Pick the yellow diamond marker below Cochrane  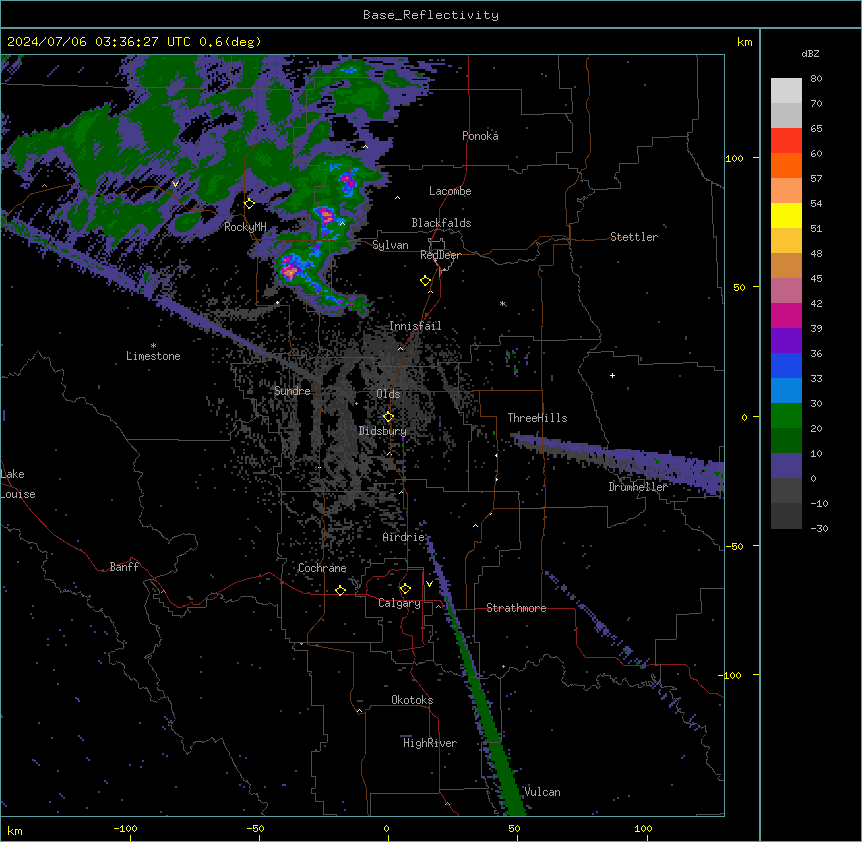click(x=340, y=590)
